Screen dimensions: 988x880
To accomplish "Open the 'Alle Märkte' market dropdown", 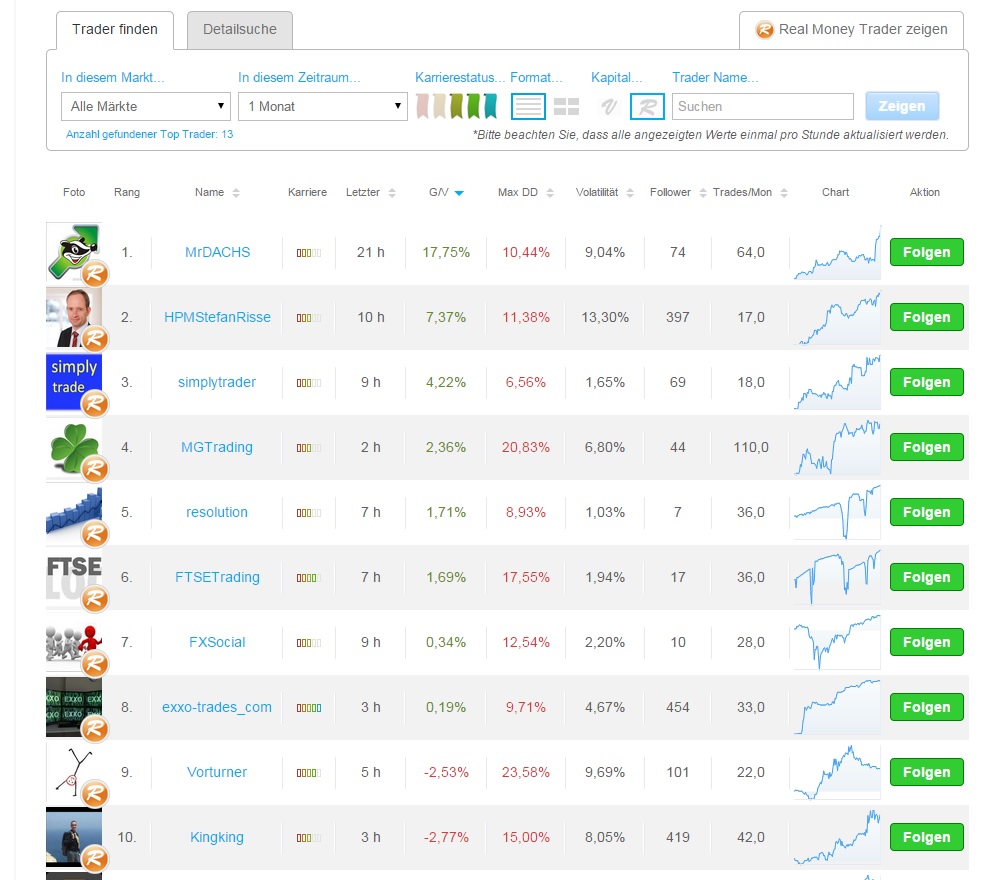I will pyautogui.click(x=146, y=106).
